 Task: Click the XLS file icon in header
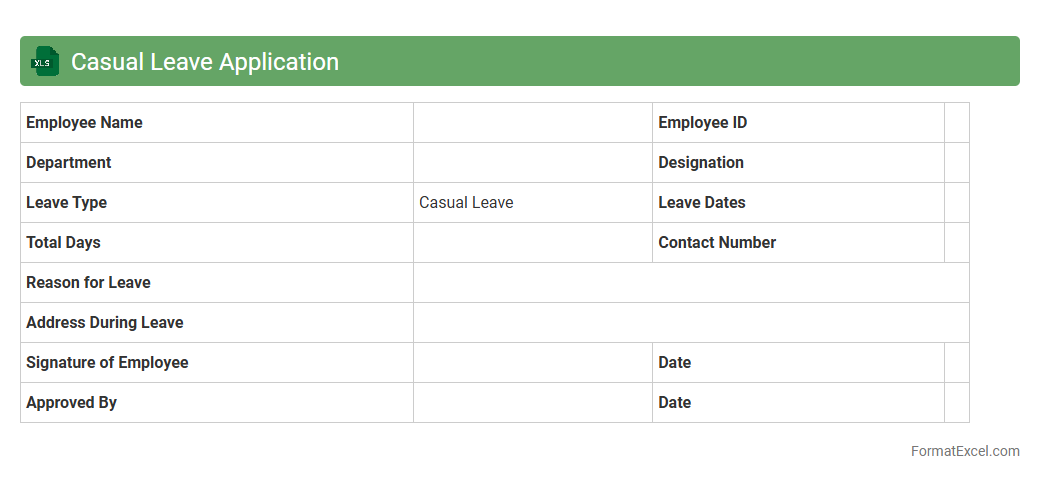coord(45,62)
